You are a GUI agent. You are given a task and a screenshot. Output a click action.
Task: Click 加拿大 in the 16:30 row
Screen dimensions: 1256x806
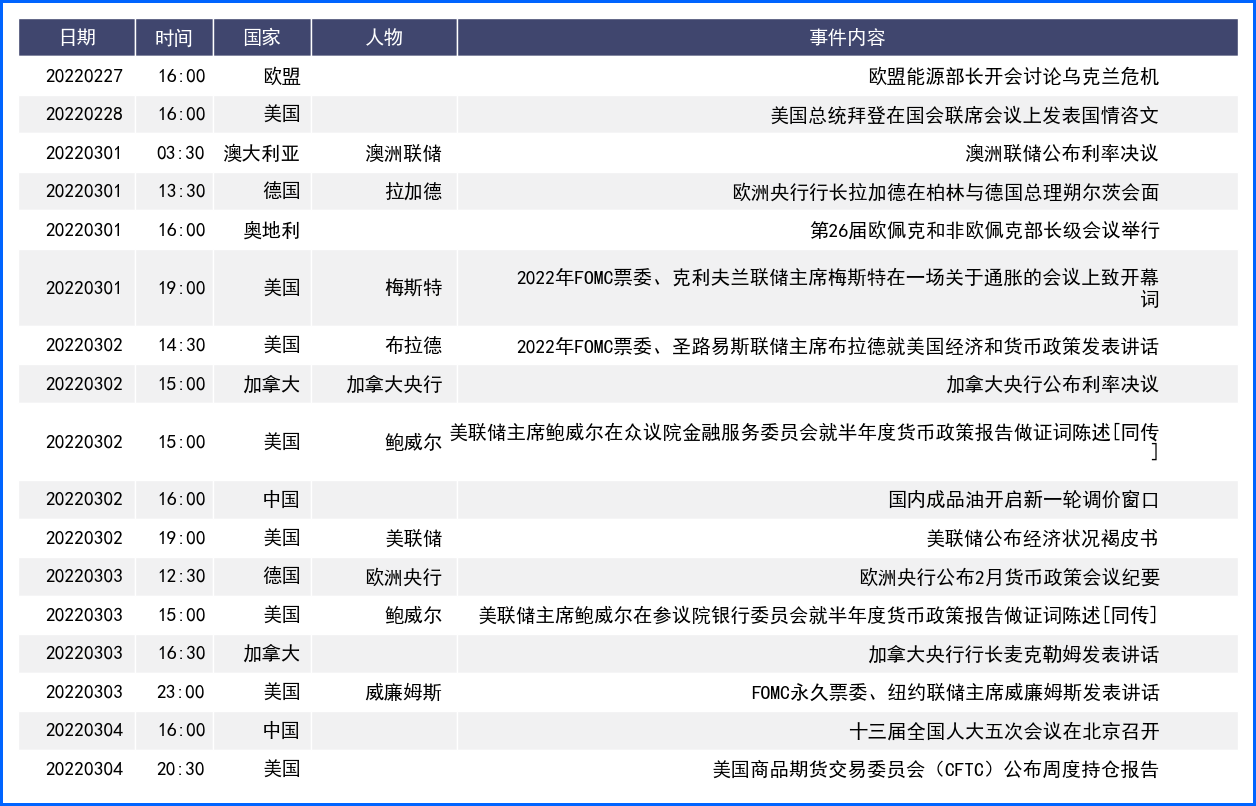[272, 654]
